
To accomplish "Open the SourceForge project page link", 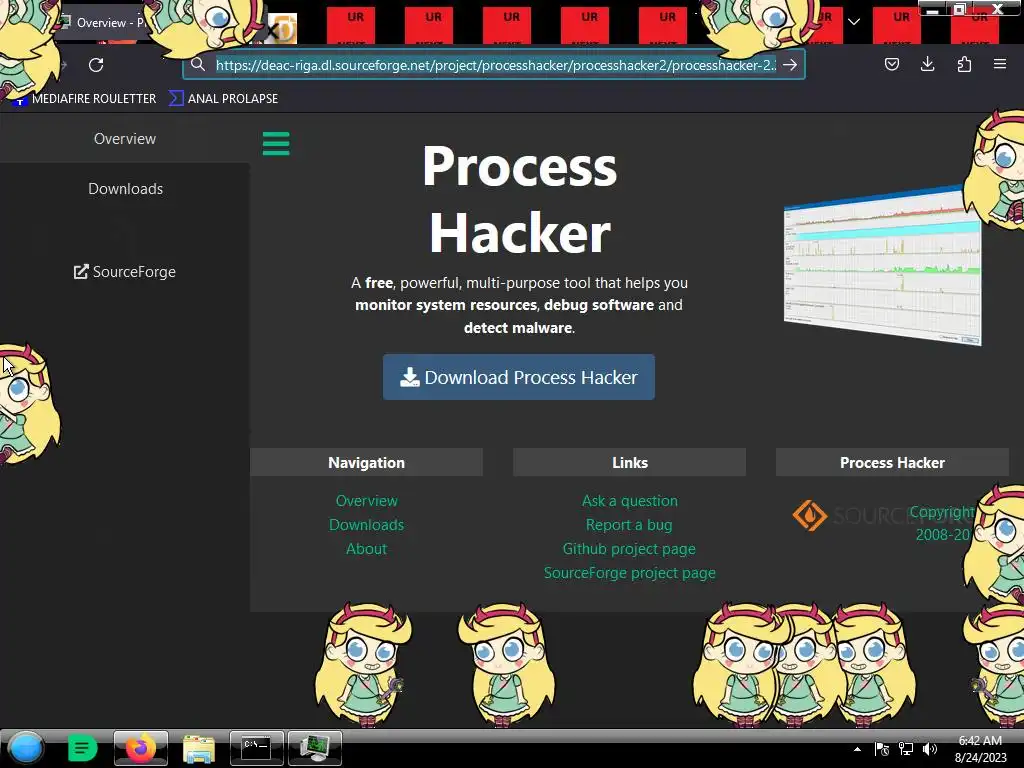I will (630, 573).
